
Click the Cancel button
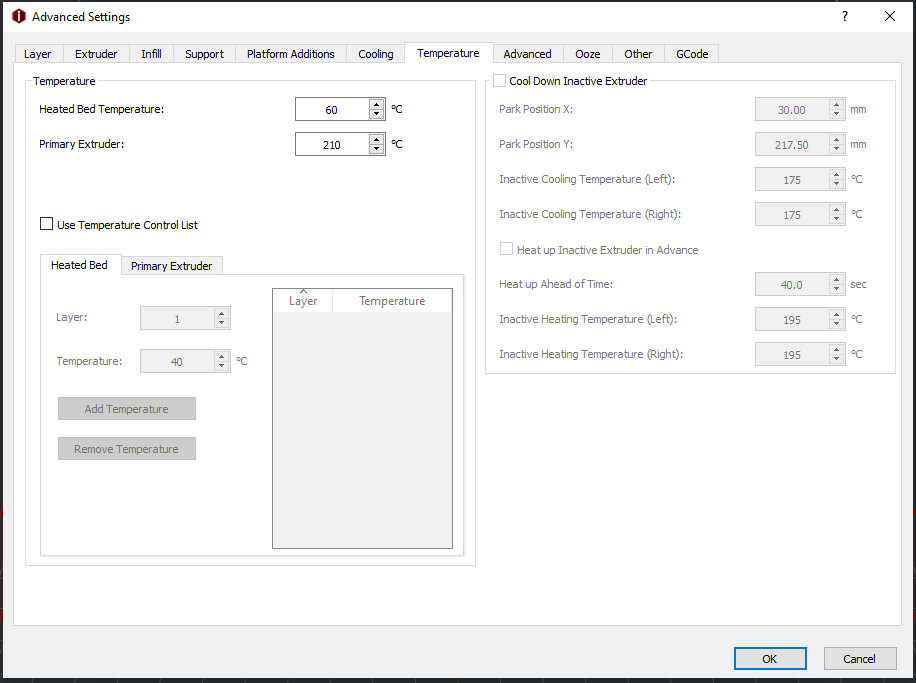[859, 658]
